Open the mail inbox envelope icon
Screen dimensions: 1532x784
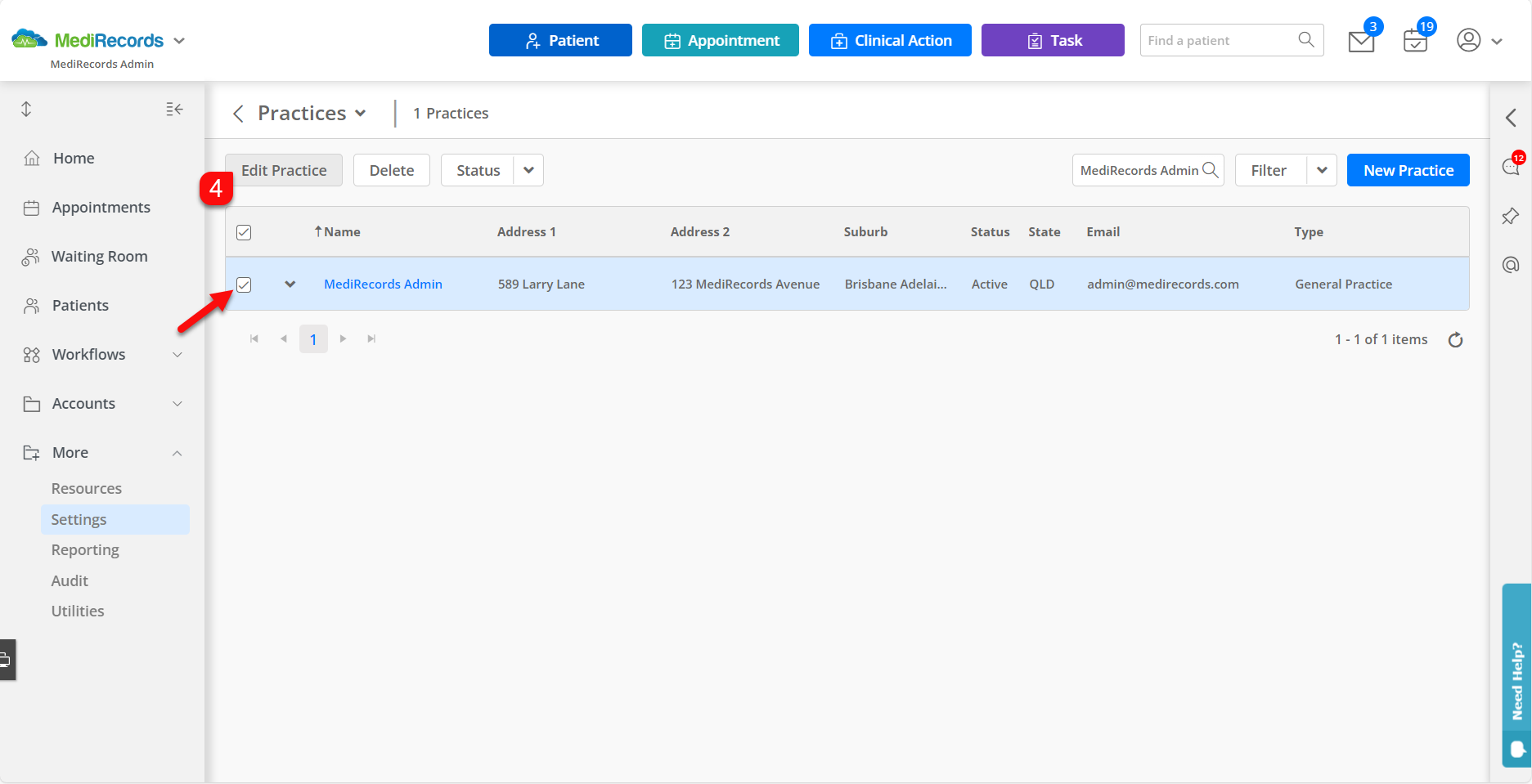point(1361,41)
